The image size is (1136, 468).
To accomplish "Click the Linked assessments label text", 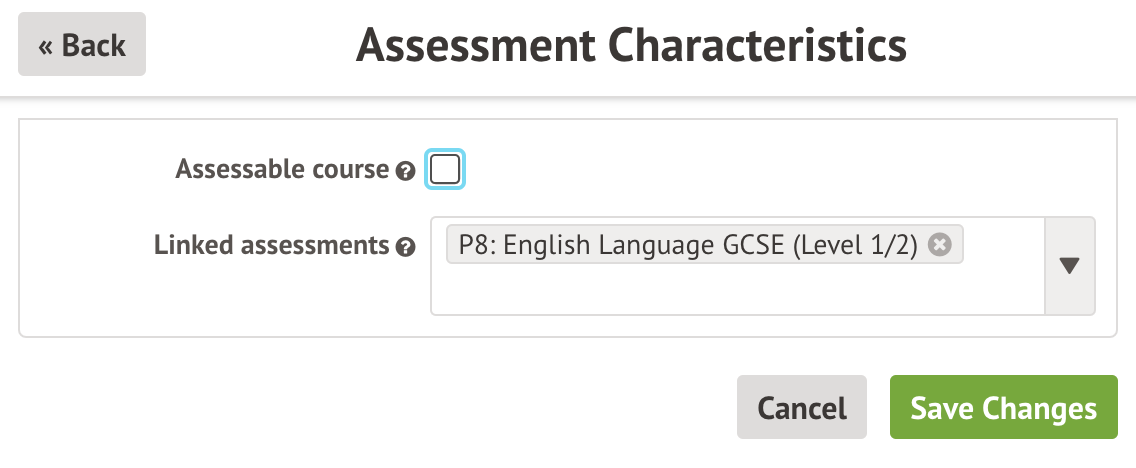I will tap(270, 245).
